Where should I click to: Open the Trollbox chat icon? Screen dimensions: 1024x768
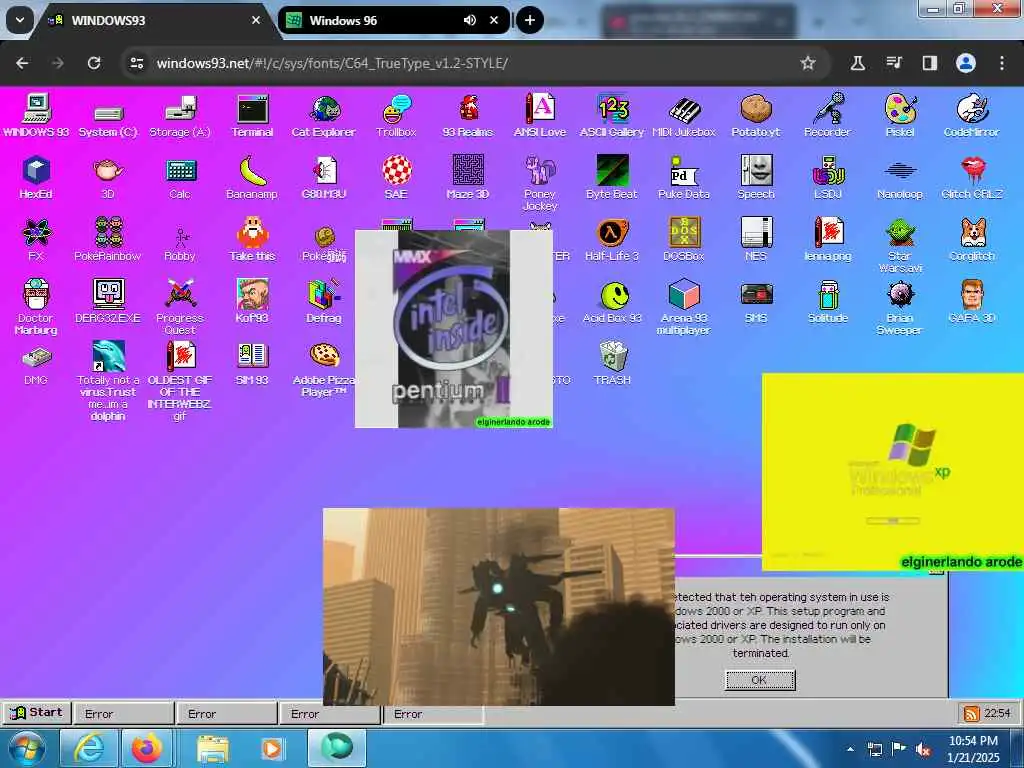396,116
